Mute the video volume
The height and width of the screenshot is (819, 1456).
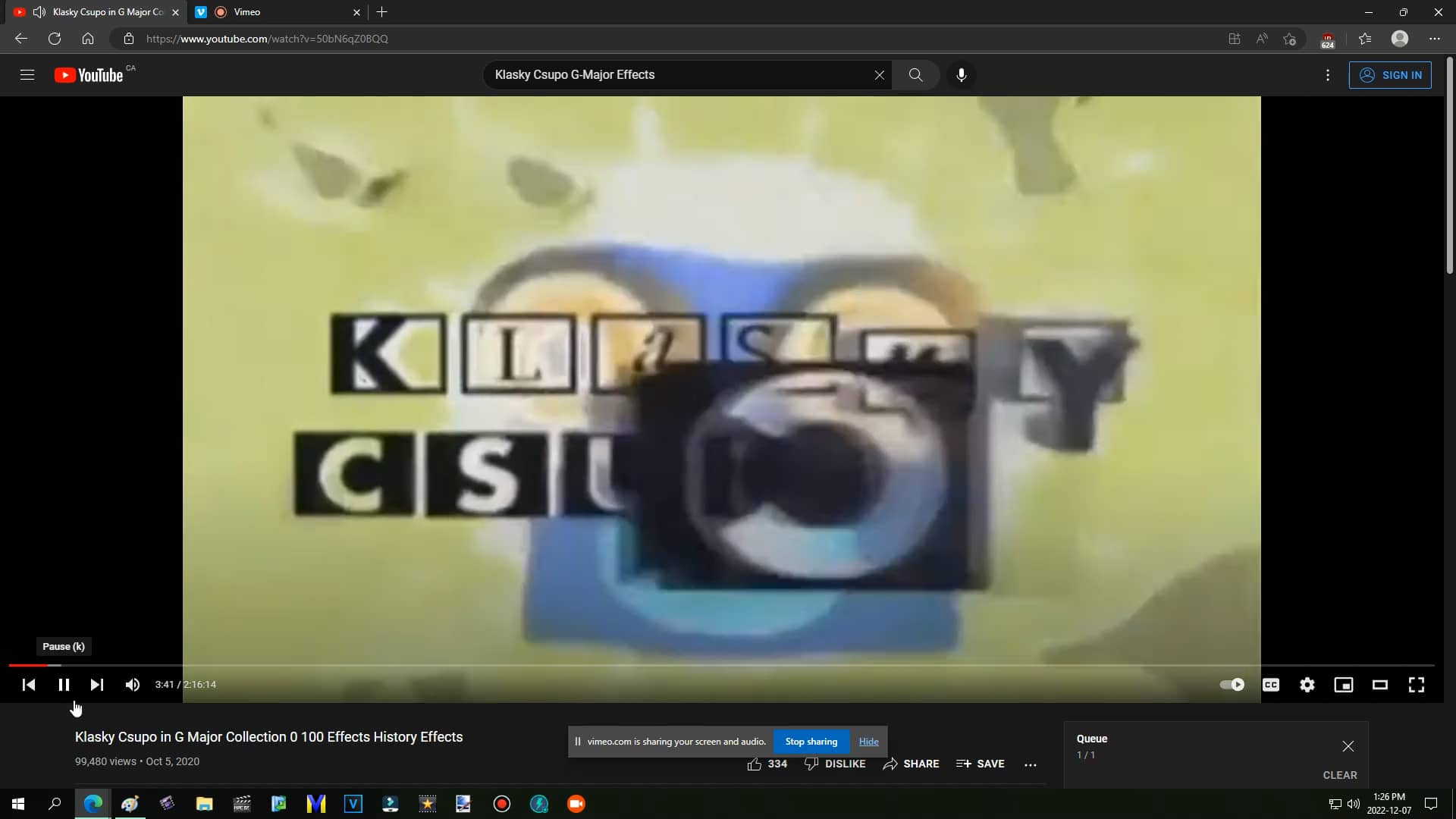132,684
